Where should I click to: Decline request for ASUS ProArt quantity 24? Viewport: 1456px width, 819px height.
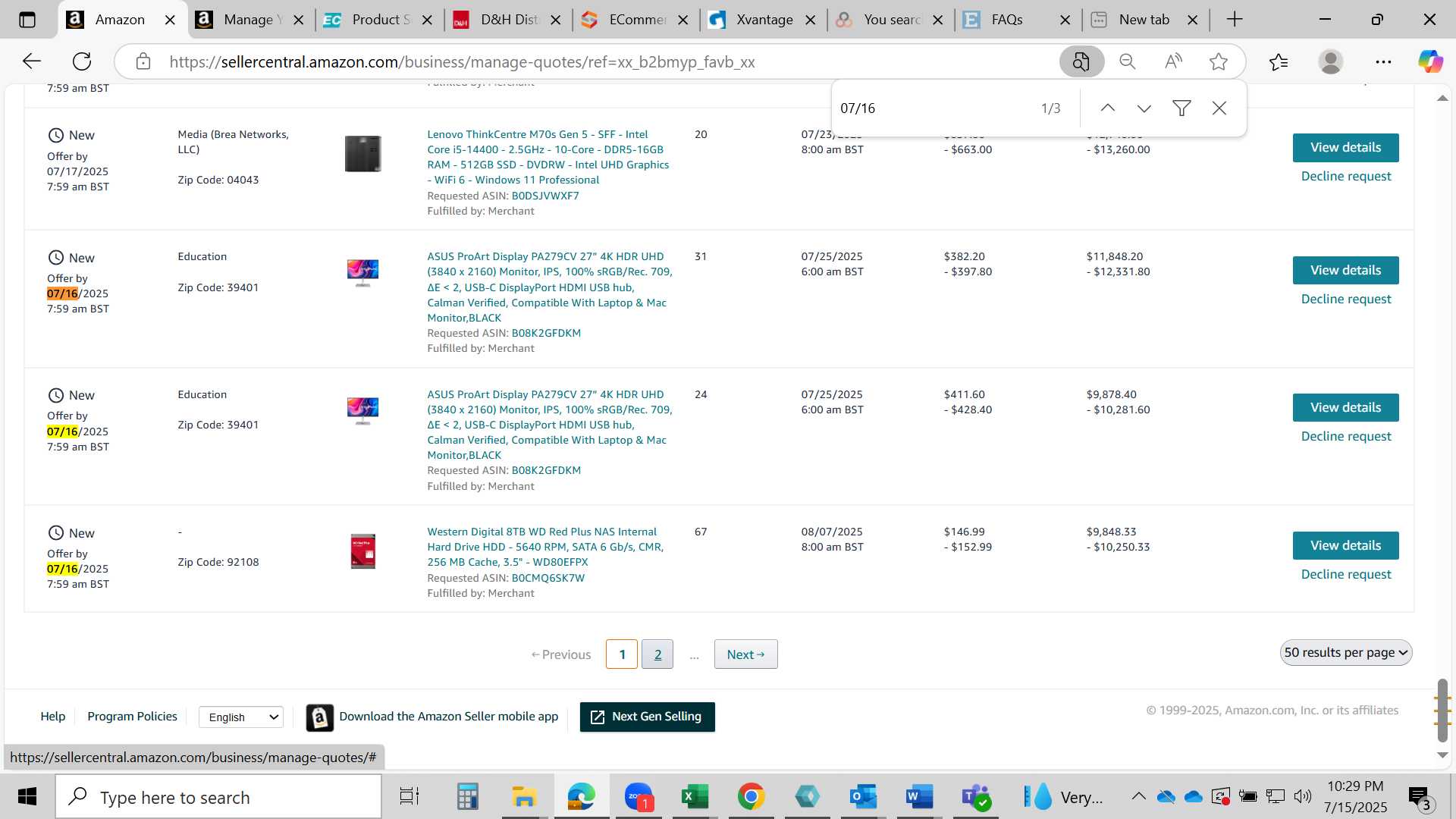coord(1346,436)
